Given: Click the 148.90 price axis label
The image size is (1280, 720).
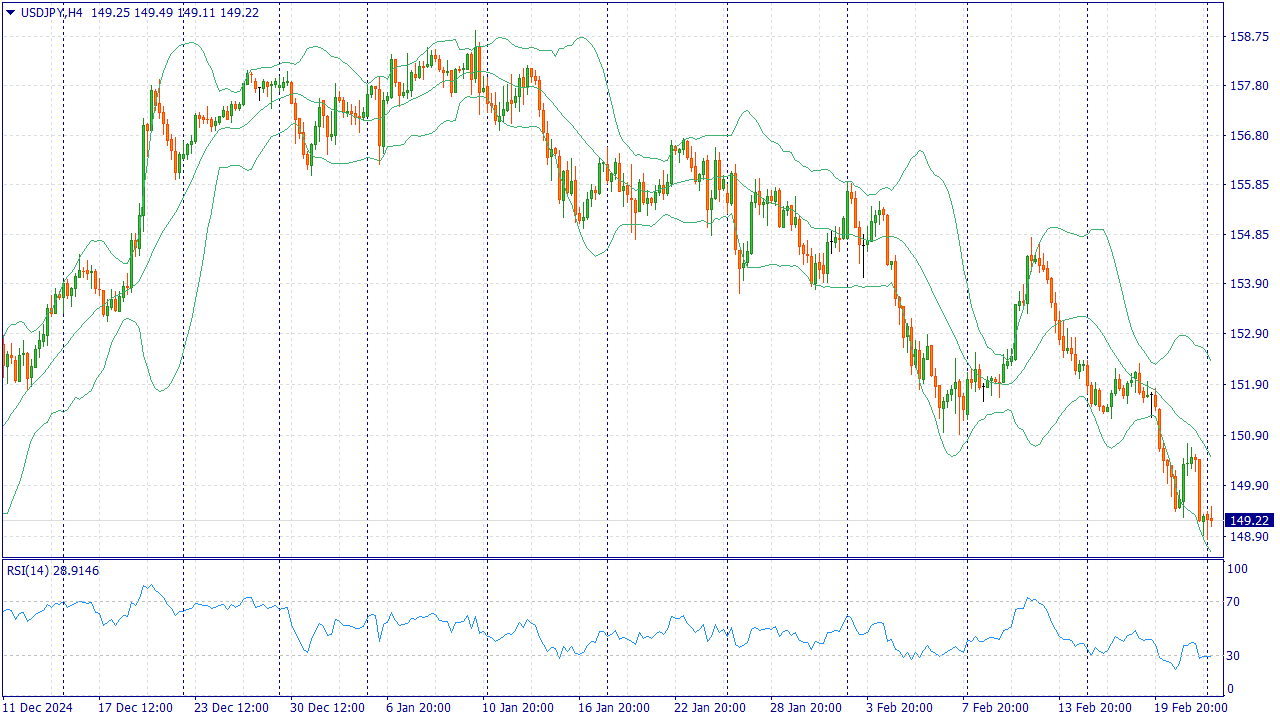Looking at the screenshot, I should [x=1249, y=537].
